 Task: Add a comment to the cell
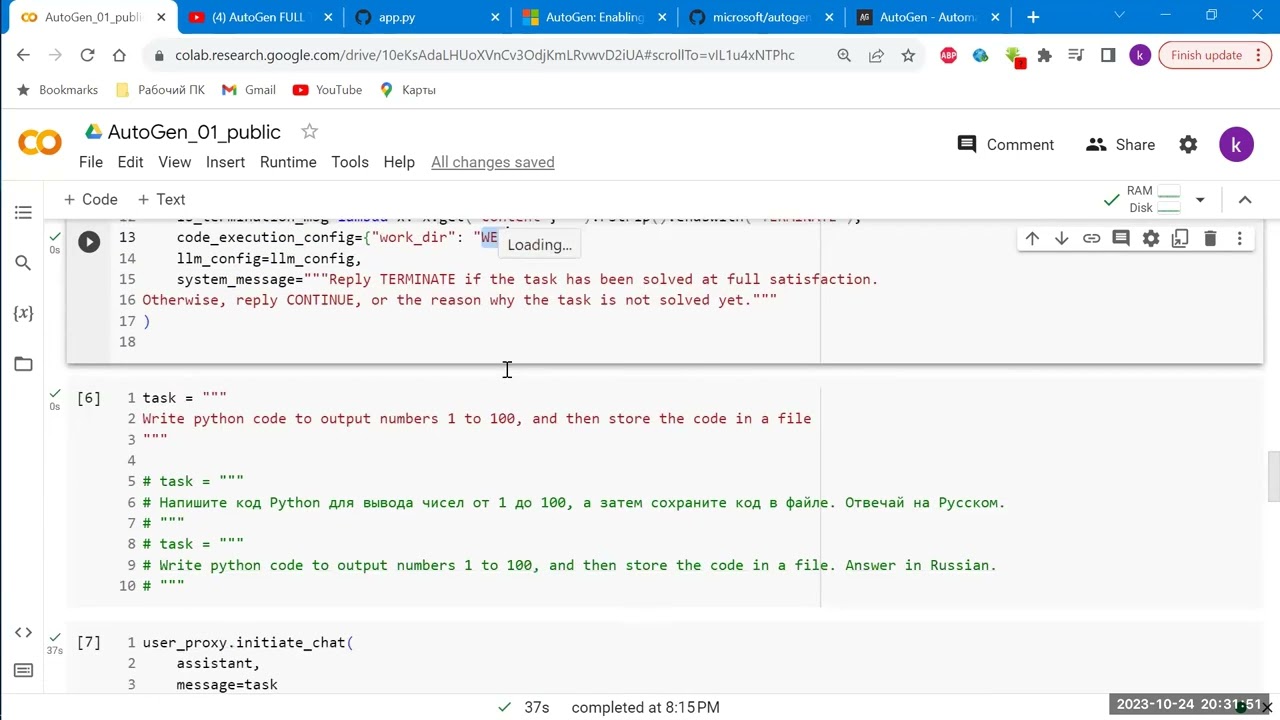(1121, 238)
